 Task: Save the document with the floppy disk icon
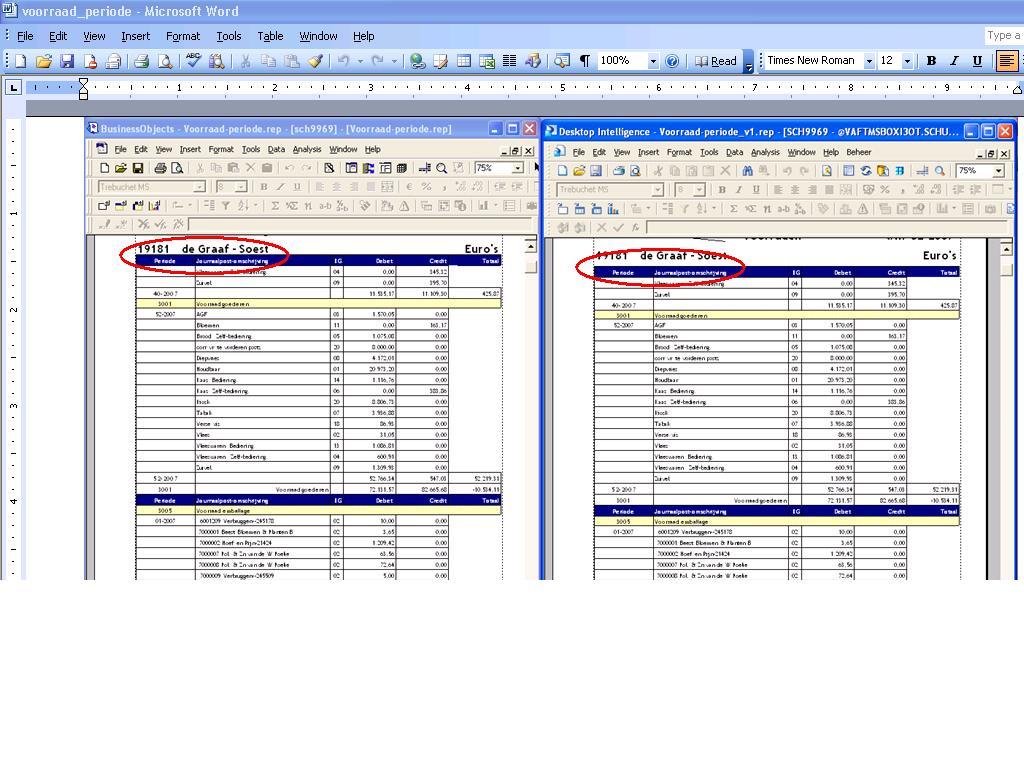[67, 61]
